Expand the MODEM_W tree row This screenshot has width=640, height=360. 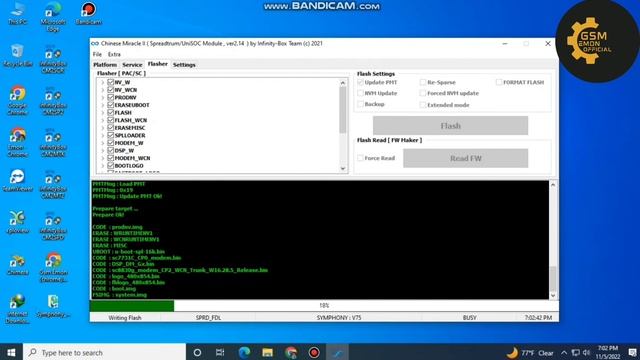click(x=103, y=143)
